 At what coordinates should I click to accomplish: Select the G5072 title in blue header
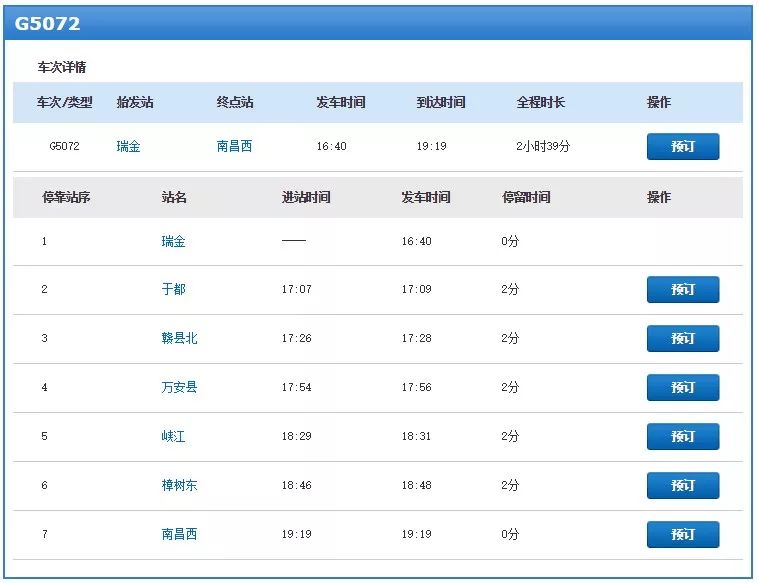[x=47, y=23]
